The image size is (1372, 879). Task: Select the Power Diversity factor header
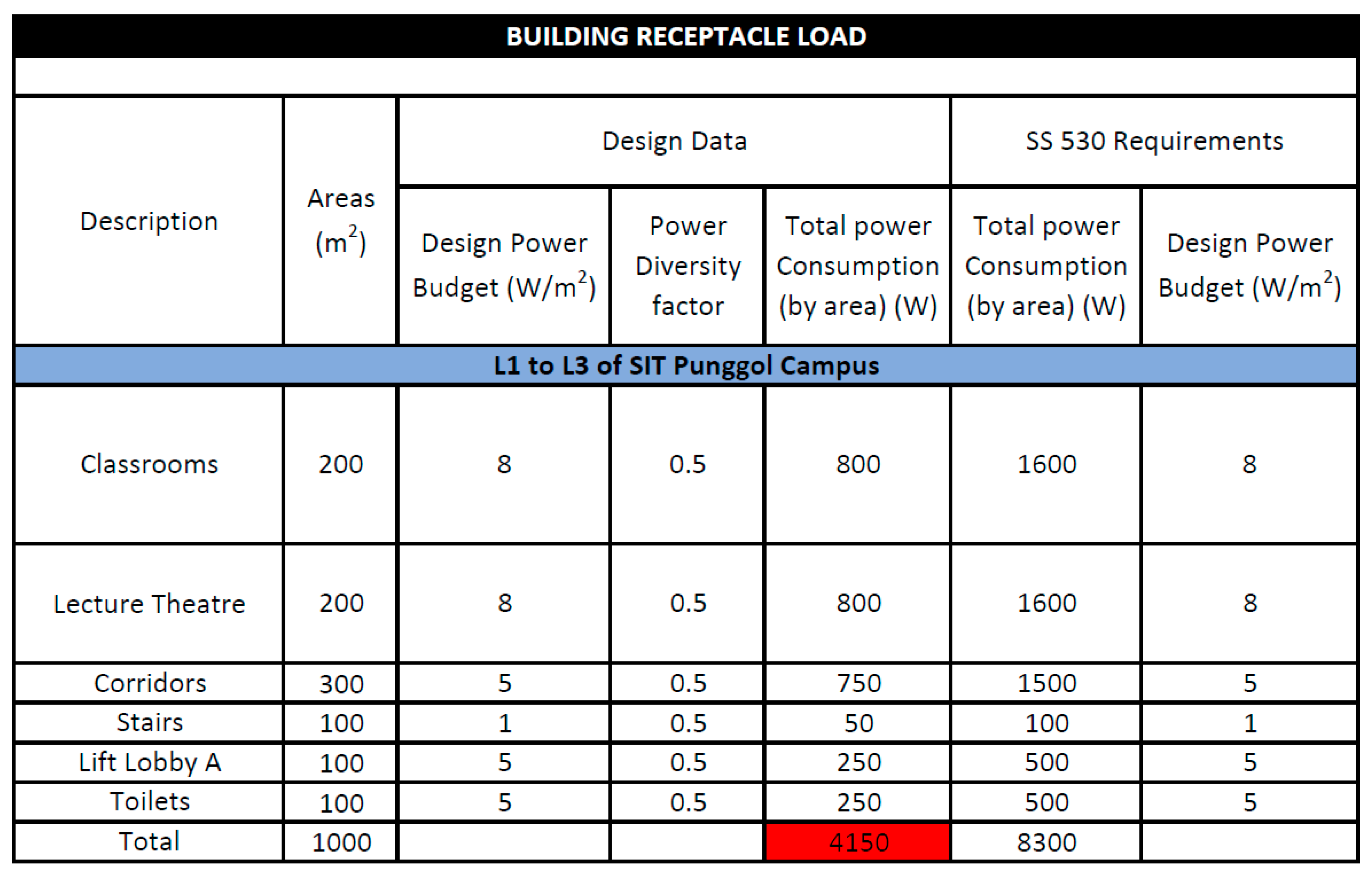pyautogui.click(x=687, y=266)
